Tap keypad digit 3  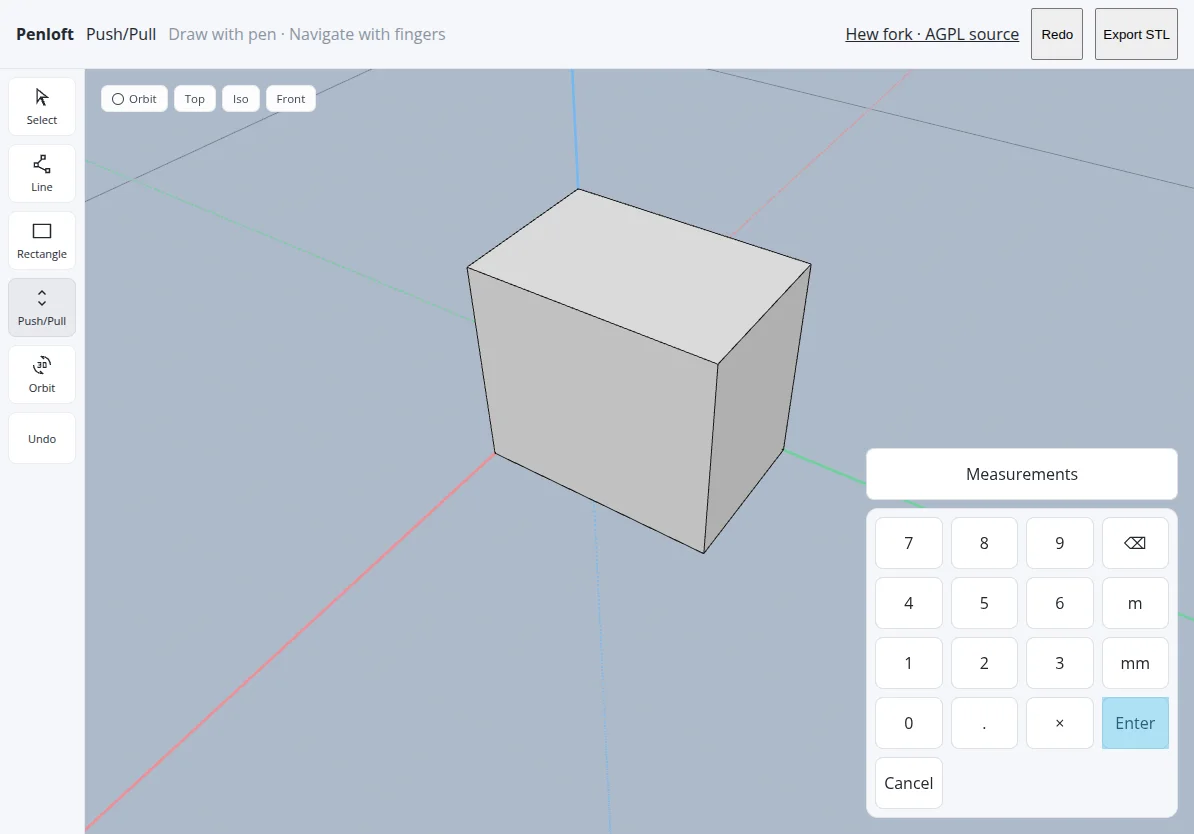pyautogui.click(x=1059, y=663)
